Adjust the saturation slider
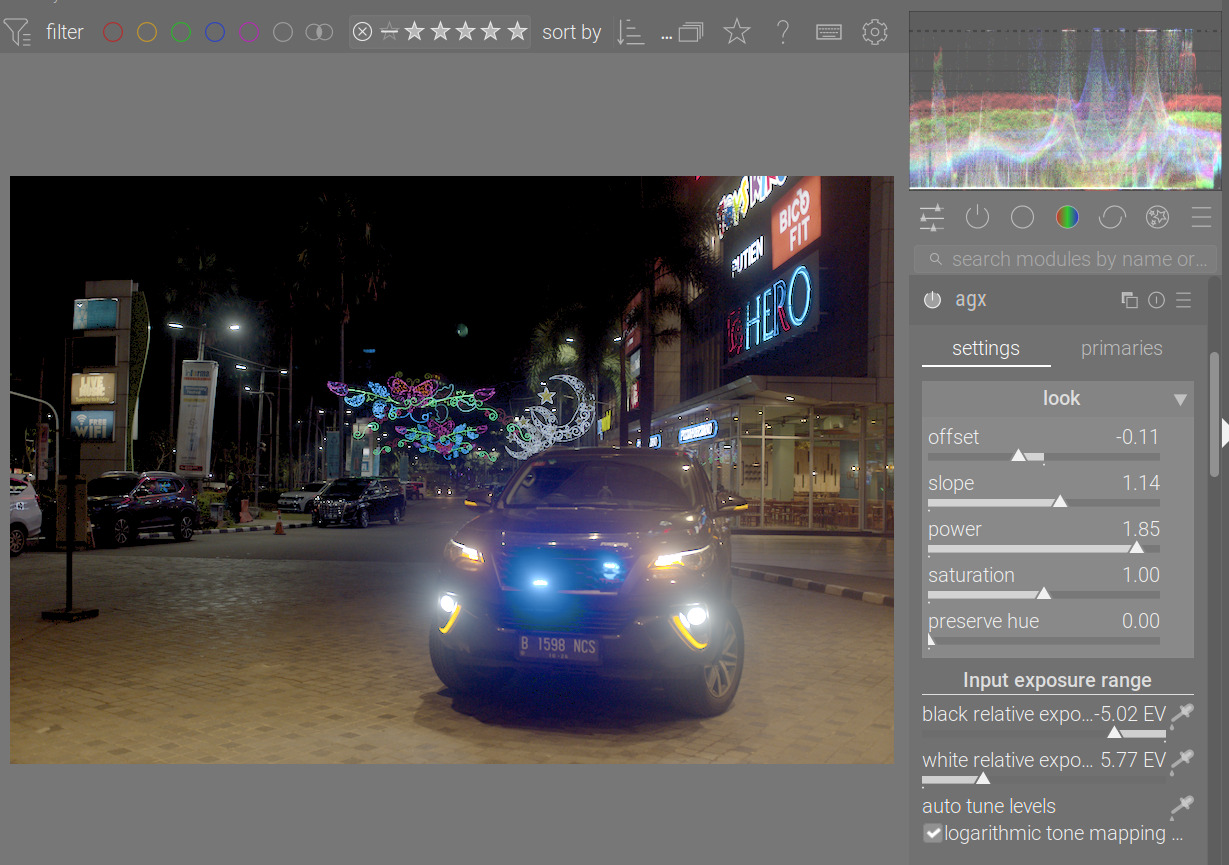This screenshot has width=1229, height=865. (1043, 594)
